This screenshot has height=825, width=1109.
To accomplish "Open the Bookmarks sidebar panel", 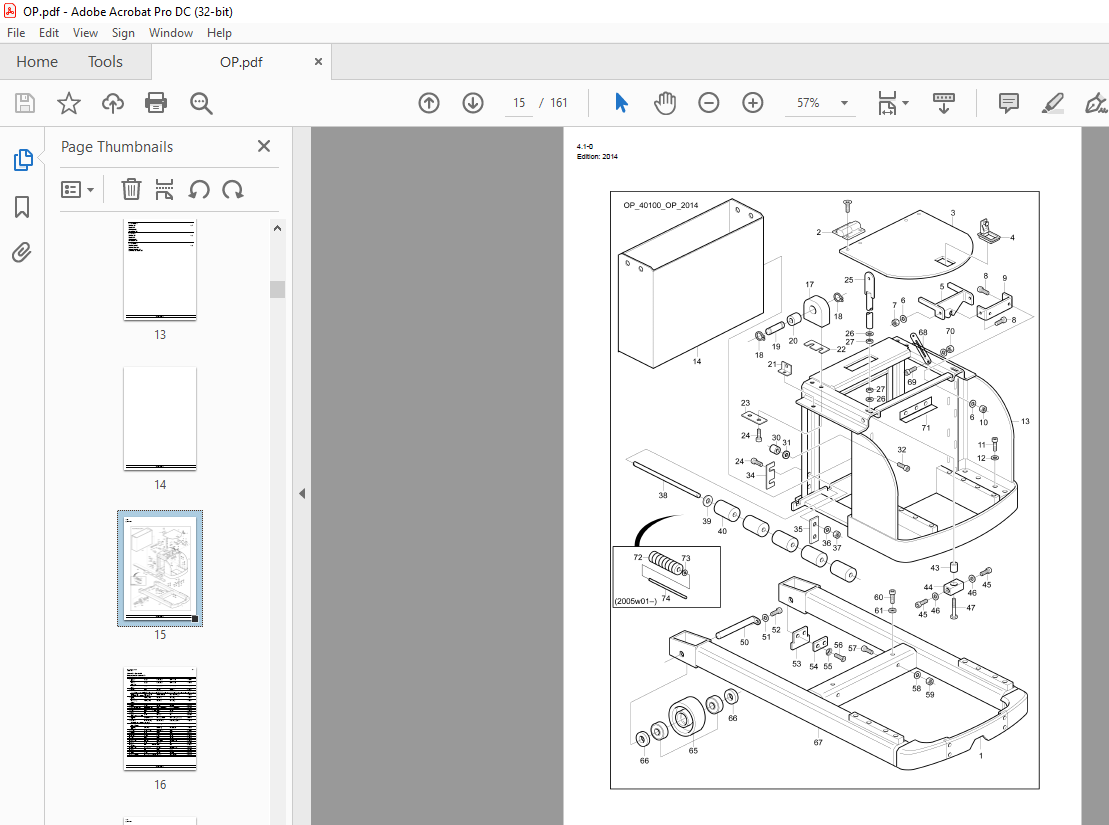I will (x=22, y=207).
